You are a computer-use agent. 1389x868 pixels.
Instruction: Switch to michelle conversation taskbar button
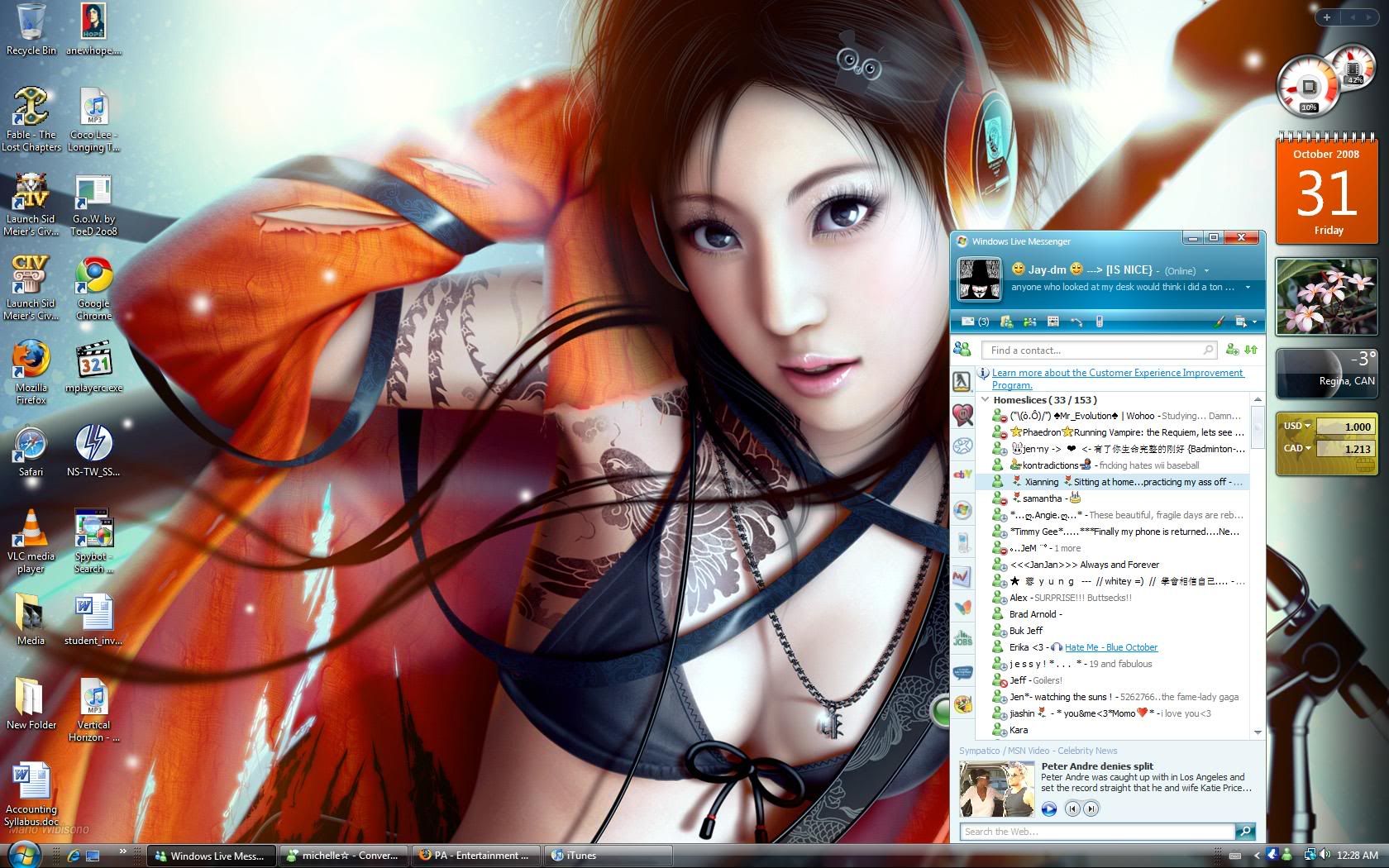pos(343,856)
